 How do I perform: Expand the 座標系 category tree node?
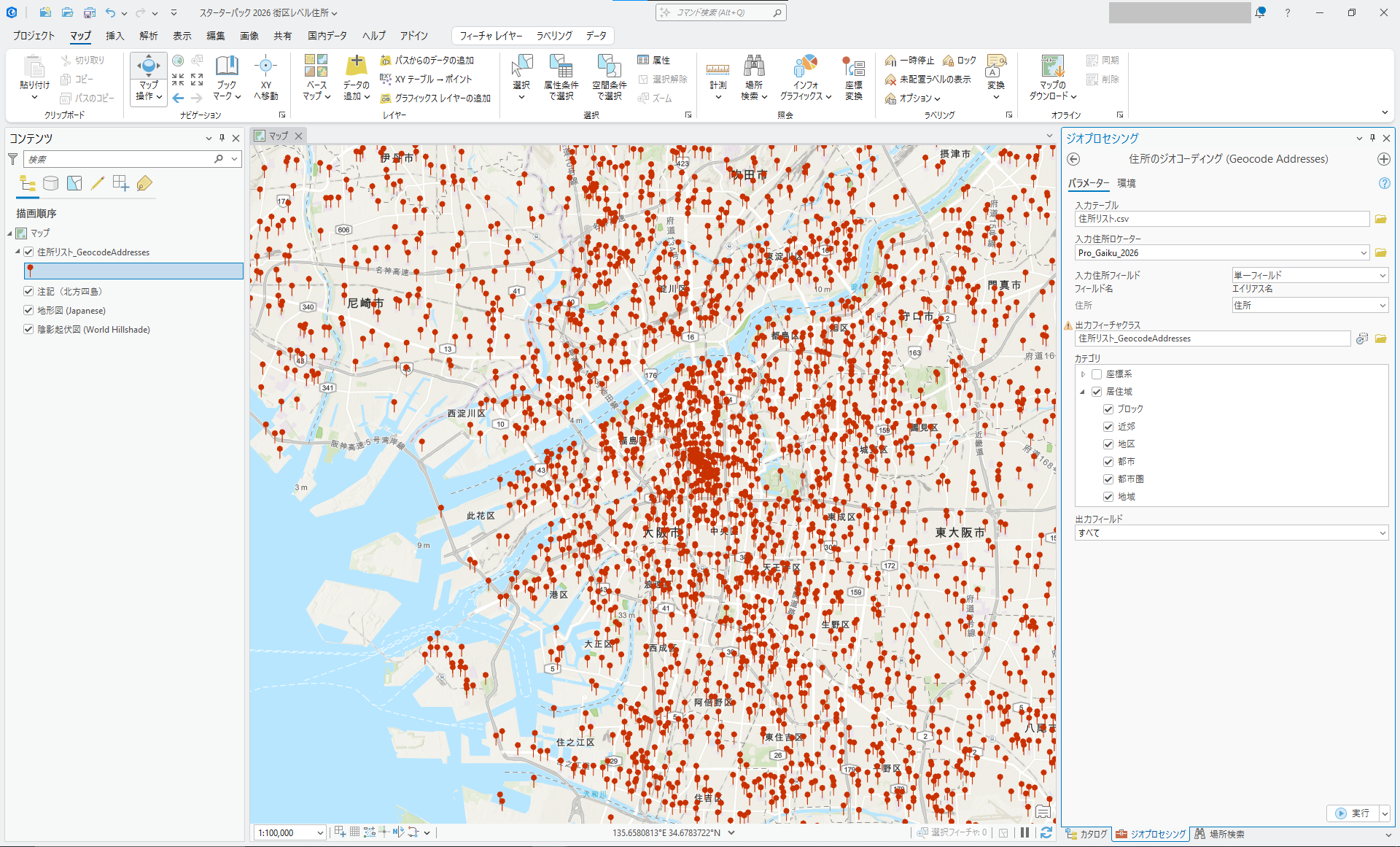1084,374
